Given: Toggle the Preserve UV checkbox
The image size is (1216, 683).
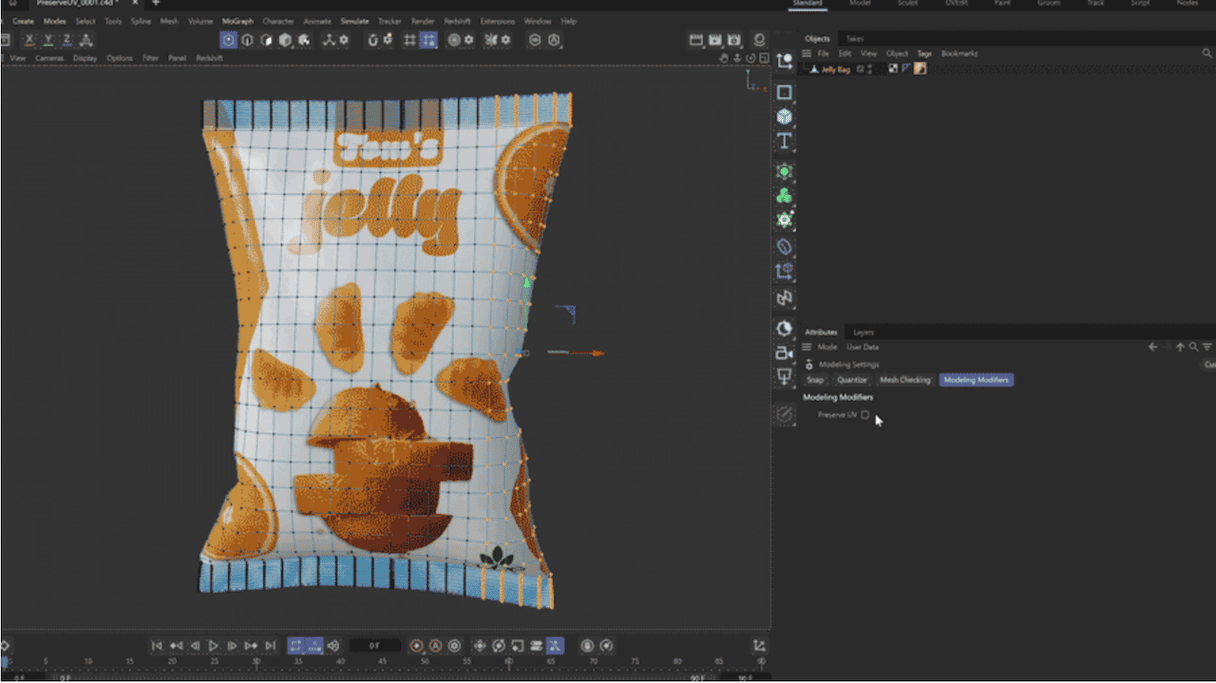Looking at the screenshot, I should tap(866, 415).
